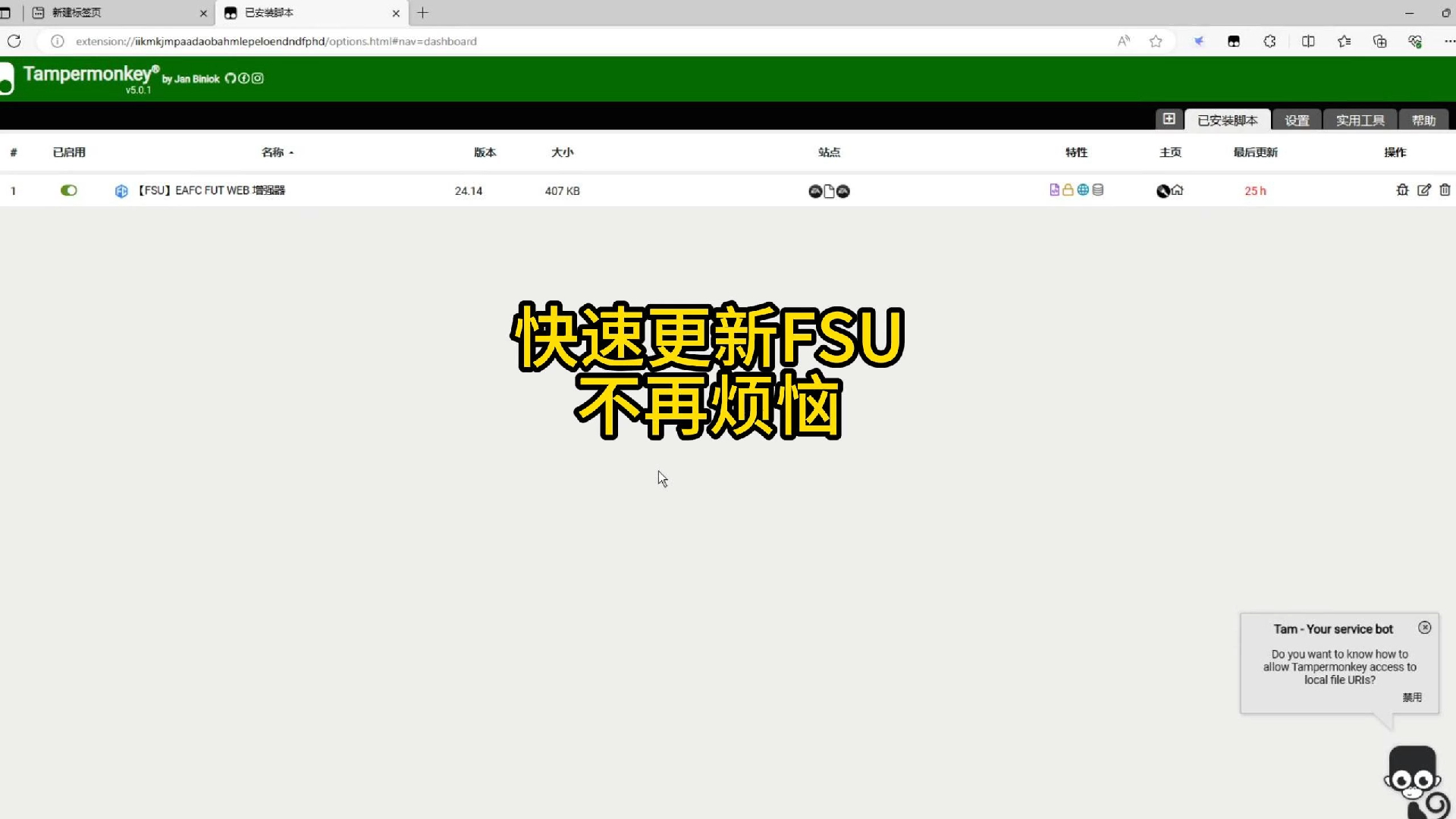
Task: Click the blue globe feature icon
Action: pyautogui.click(x=1083, y=190)
